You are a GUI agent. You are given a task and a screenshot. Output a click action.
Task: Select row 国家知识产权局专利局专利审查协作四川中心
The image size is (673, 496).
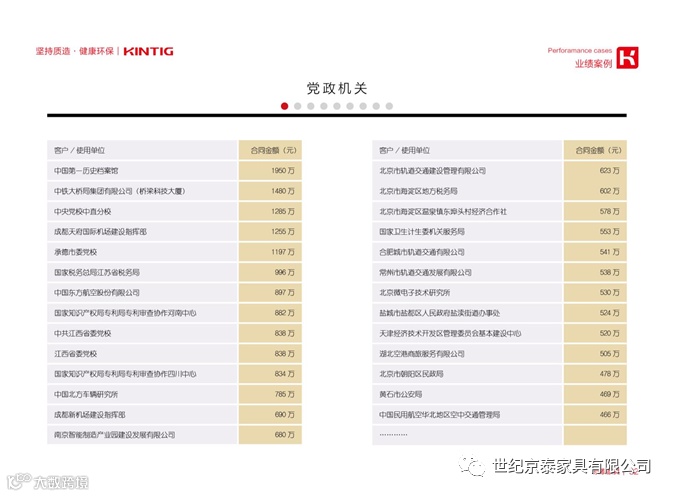click(174, 374)
